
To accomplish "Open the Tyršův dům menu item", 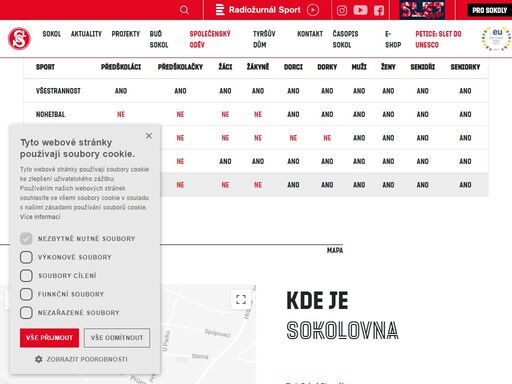I will pyautogui.click(x=264, y=39).
